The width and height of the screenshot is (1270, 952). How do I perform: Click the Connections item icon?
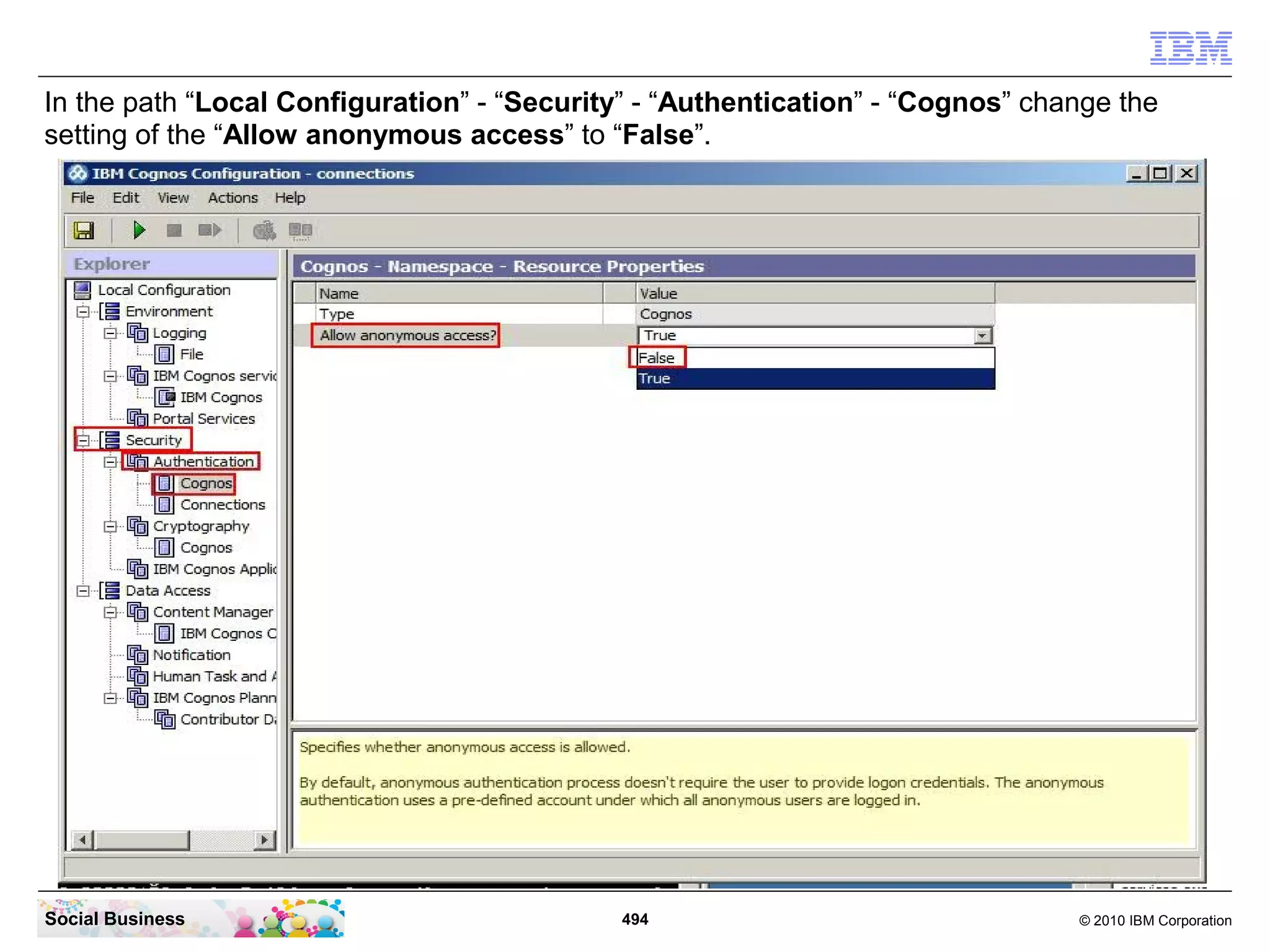(x=164, y=505)
